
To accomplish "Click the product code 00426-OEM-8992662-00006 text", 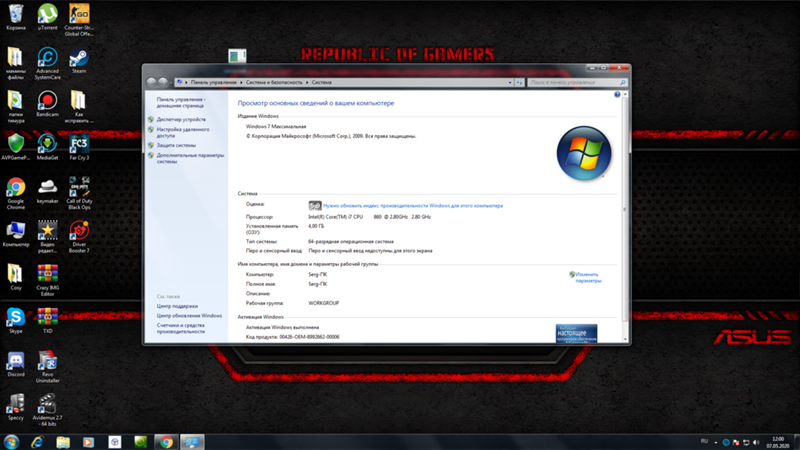I will coord(309,337).
